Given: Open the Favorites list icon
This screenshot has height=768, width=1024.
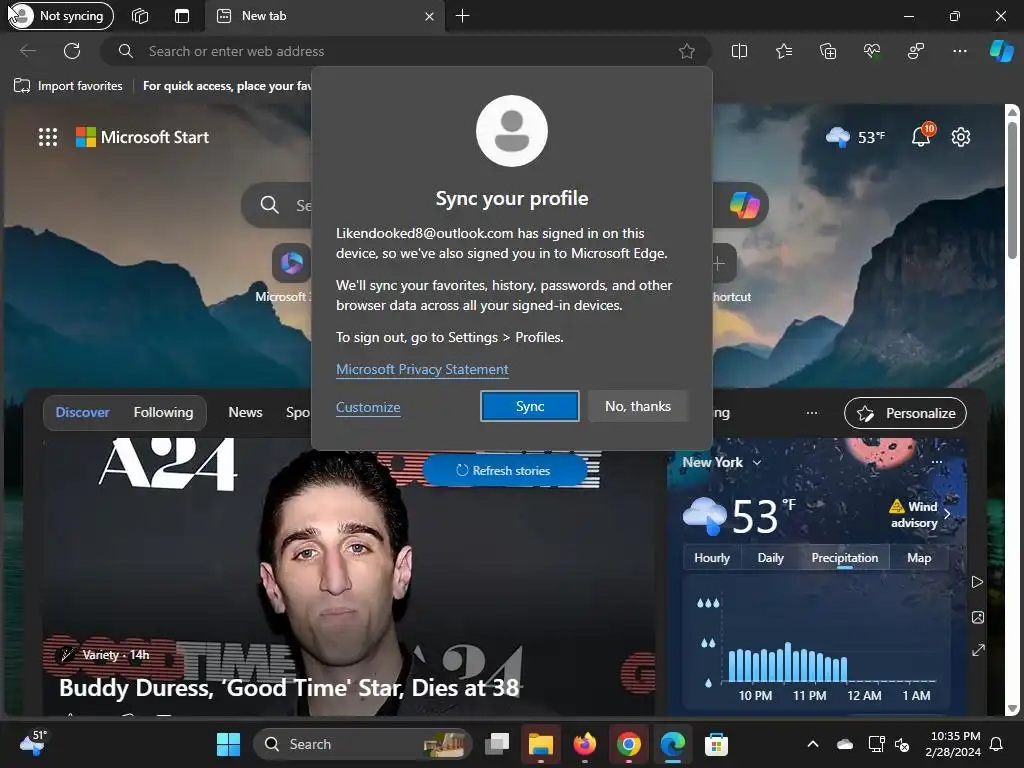Looking at the screenshot, I should pos(784,51).
